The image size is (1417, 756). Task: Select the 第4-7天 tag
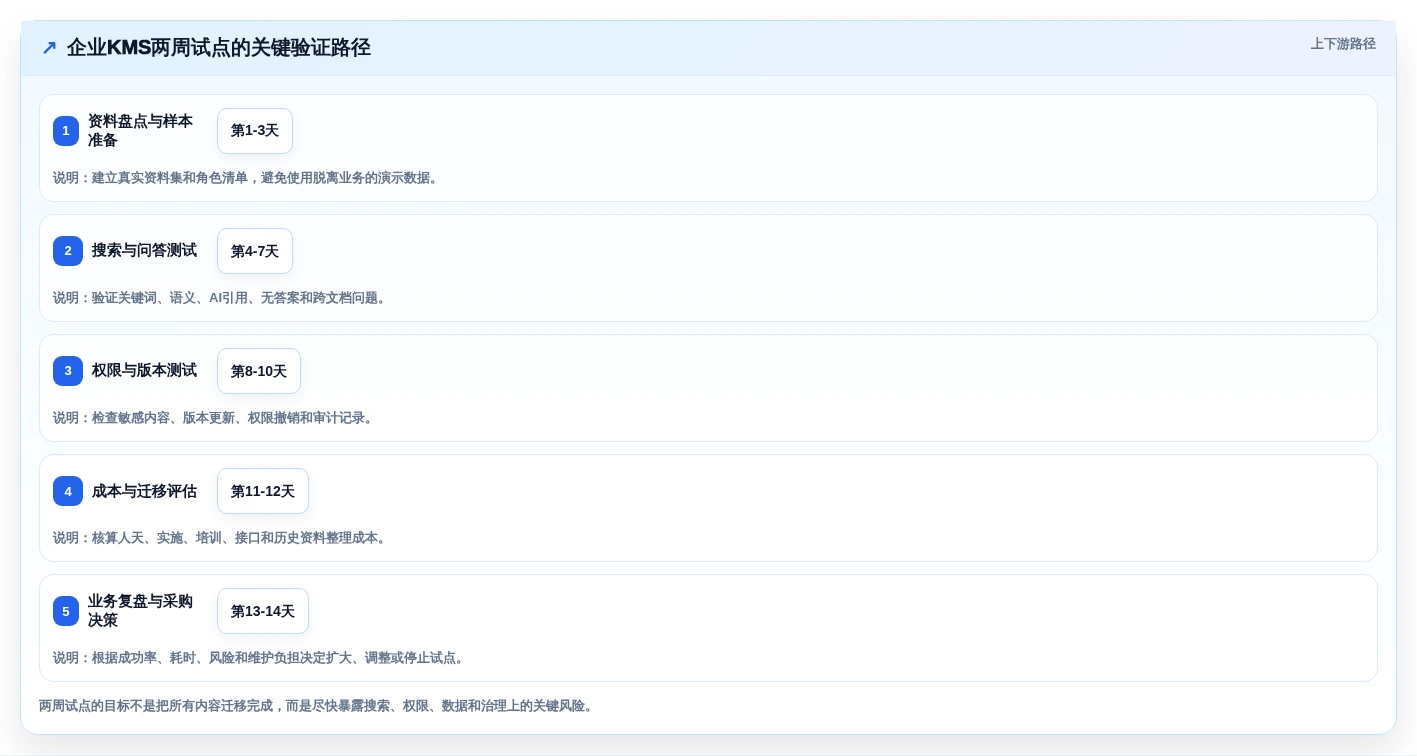(255, 251)
